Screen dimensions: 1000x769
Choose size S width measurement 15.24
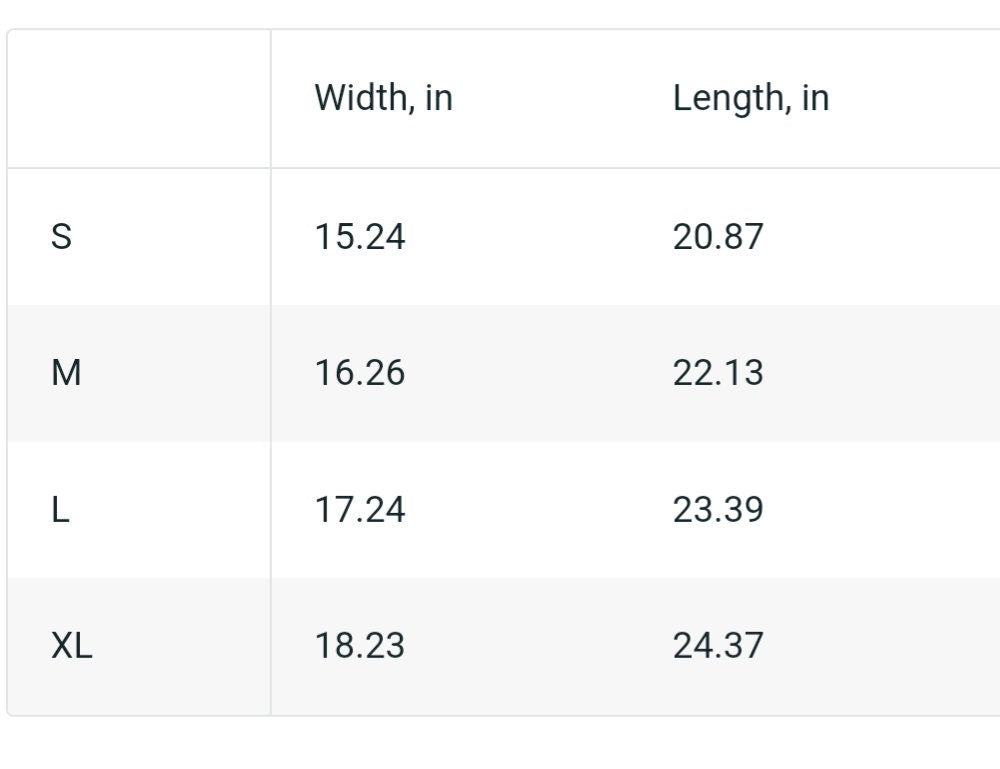360,237
